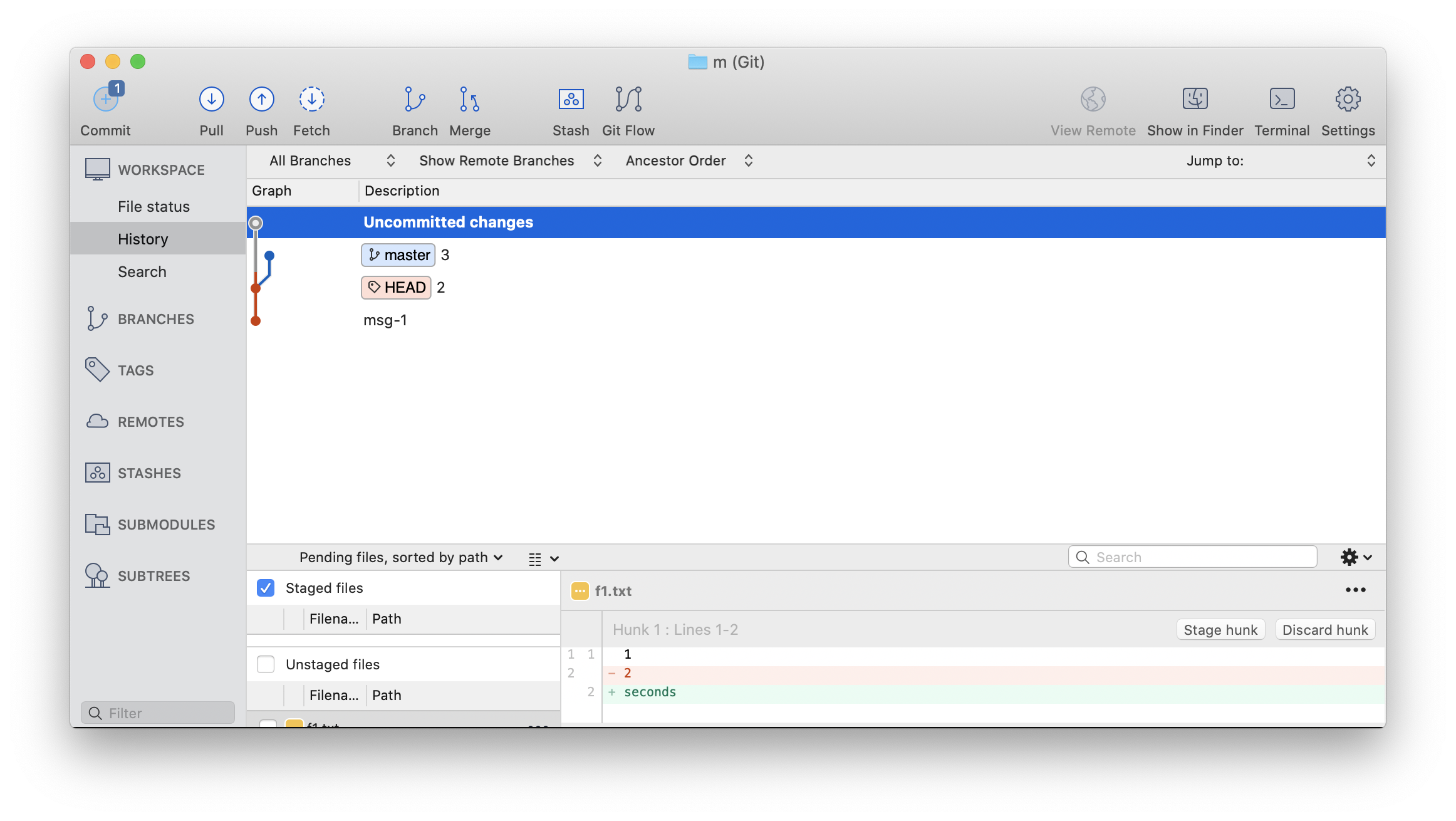Create a branch with the Branch icon
The width and height of the screenshot is (1456, 821).
[414, 99]
